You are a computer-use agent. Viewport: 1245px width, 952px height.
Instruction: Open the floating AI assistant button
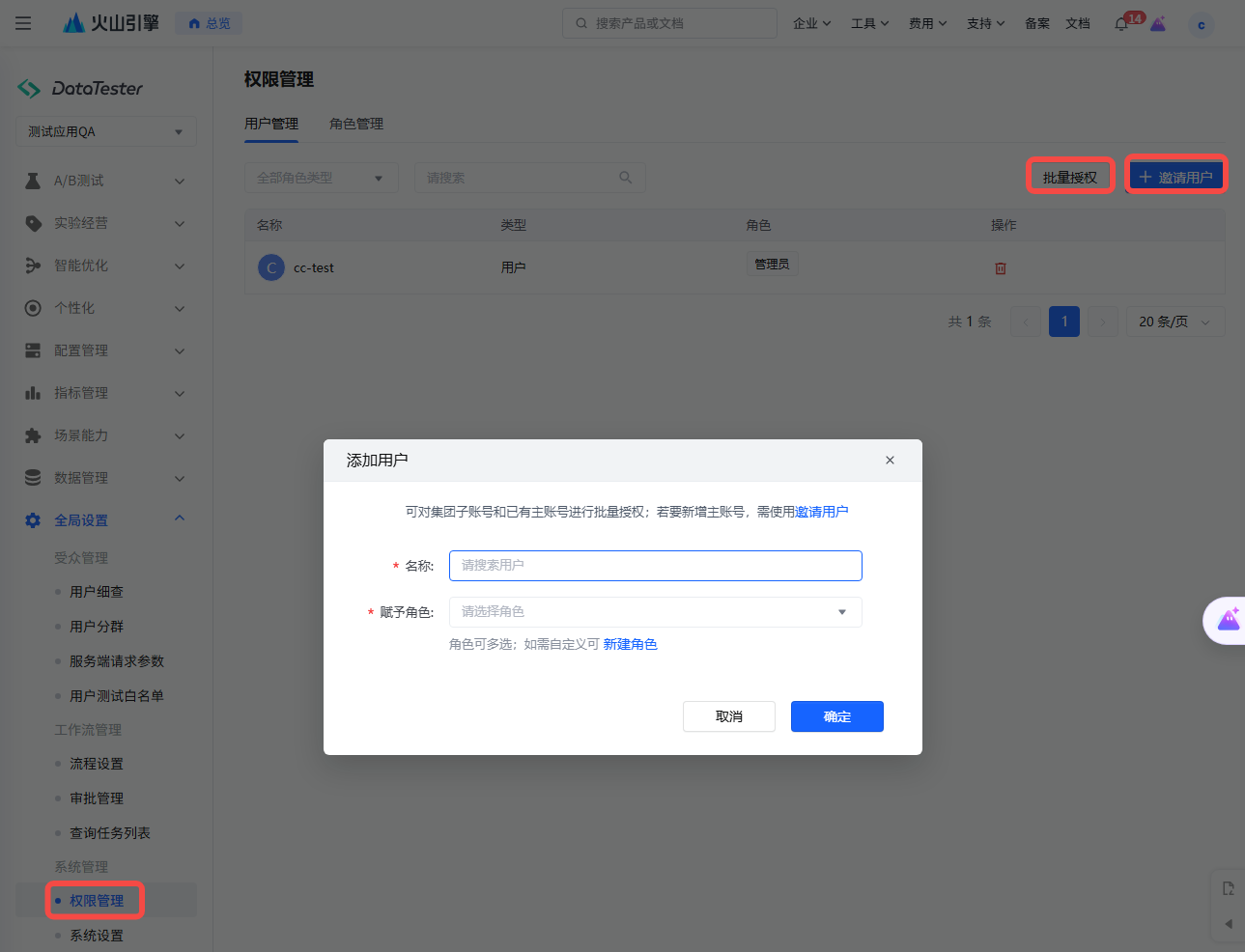pyautogui.click(x=1227, y=620)
